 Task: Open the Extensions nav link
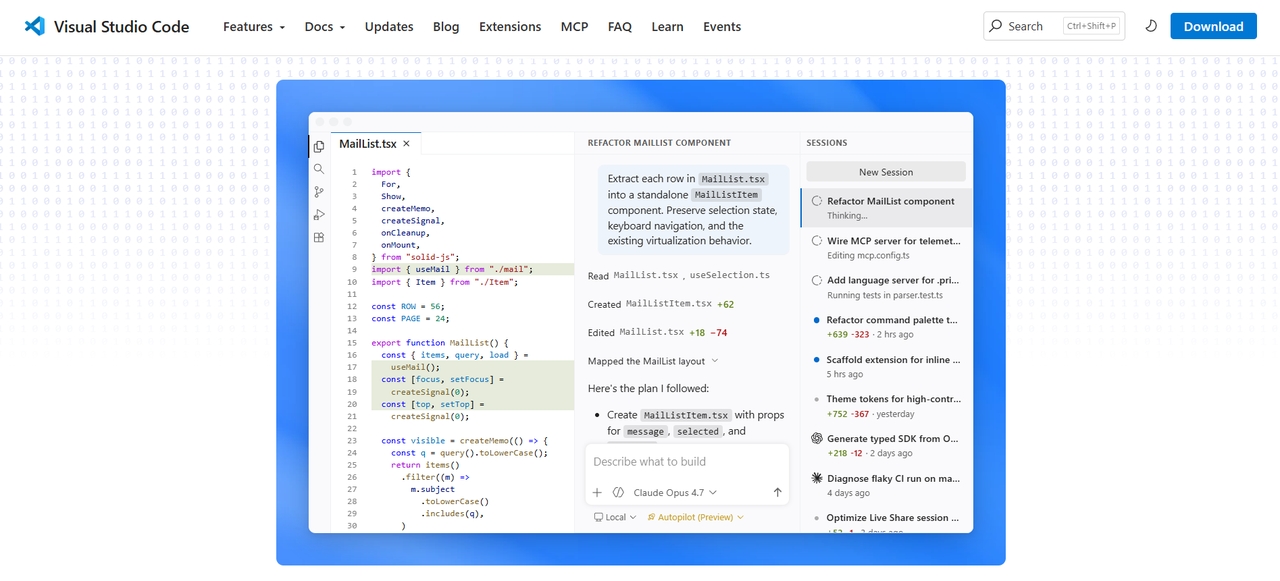coord(510,27)
